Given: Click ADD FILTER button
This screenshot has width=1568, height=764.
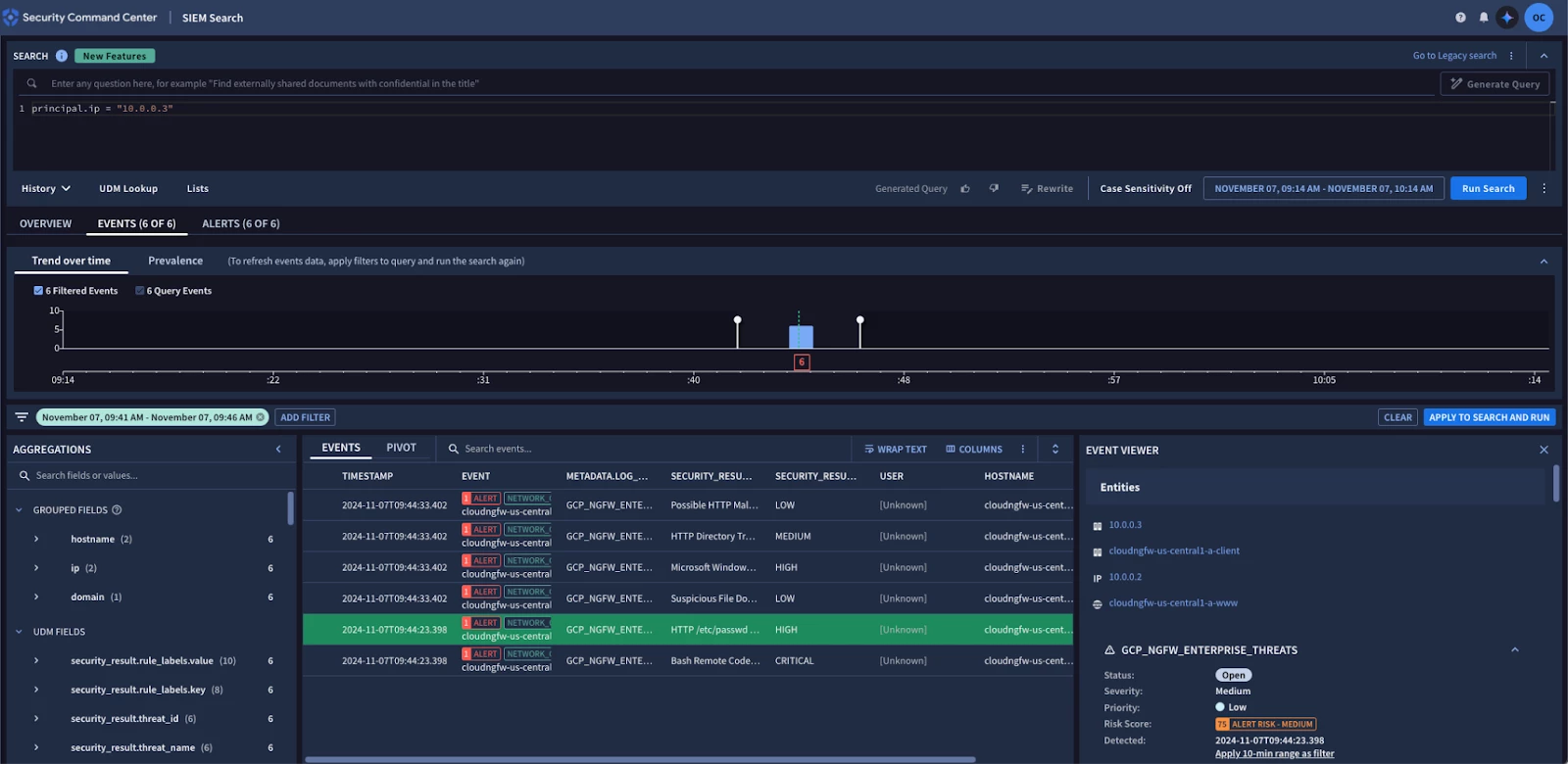Looking at the screenshot, I should click(305, 417).
